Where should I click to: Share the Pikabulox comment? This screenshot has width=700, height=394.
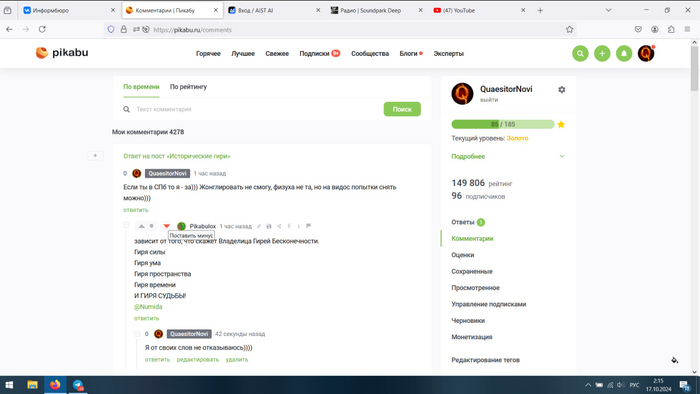(x=279, y=226)
